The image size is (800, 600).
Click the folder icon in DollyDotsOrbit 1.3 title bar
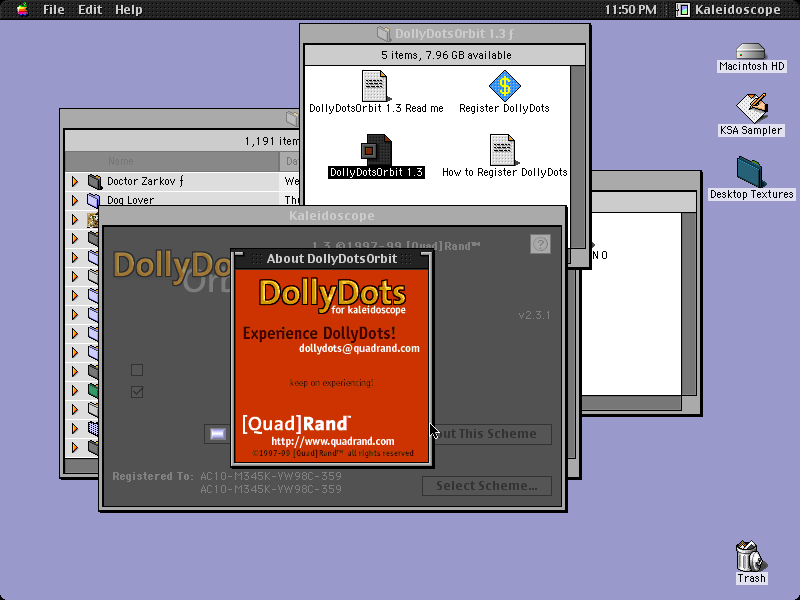point(384,34)
